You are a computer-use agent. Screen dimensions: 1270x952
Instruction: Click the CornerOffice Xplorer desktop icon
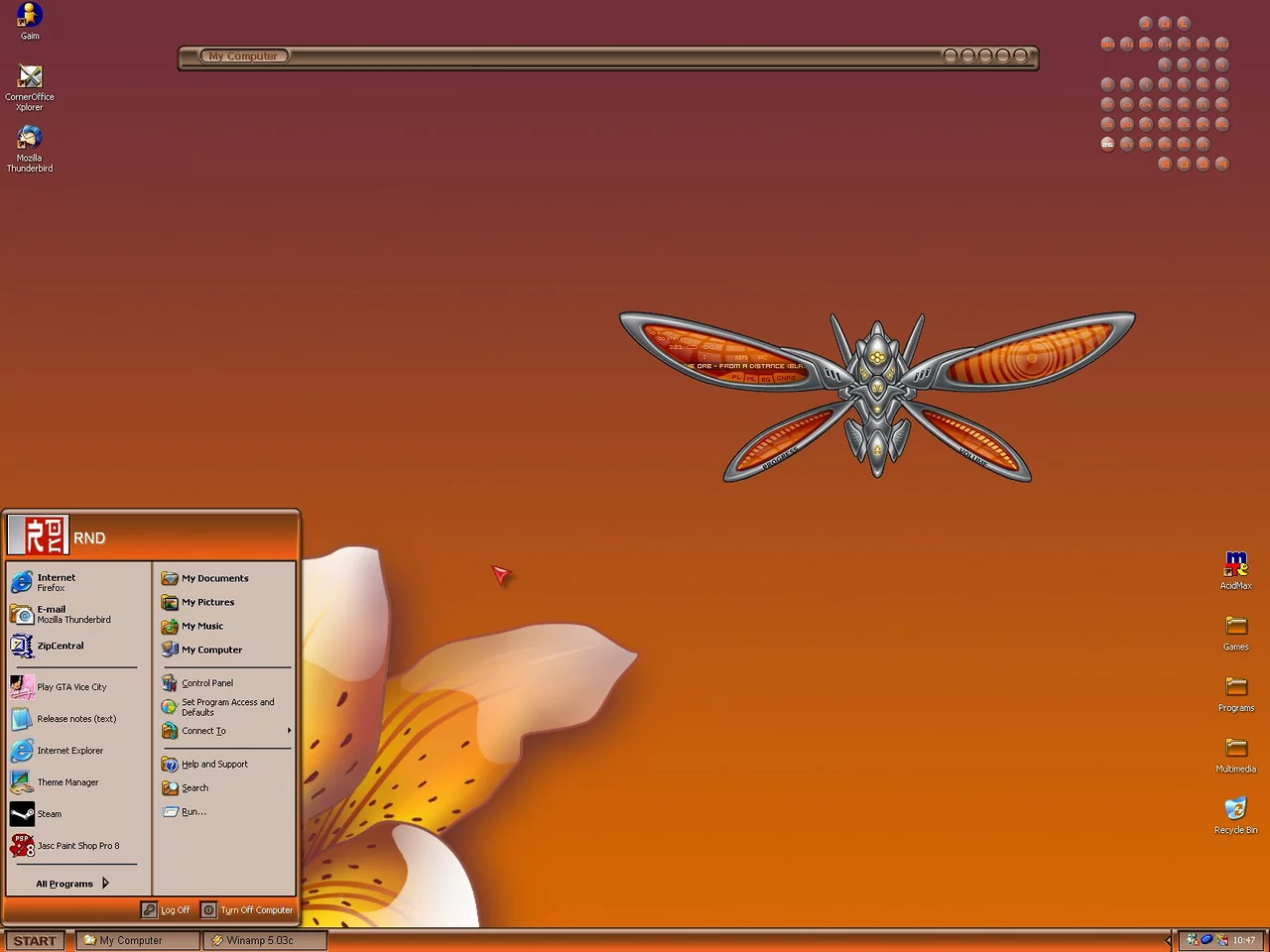30,78
